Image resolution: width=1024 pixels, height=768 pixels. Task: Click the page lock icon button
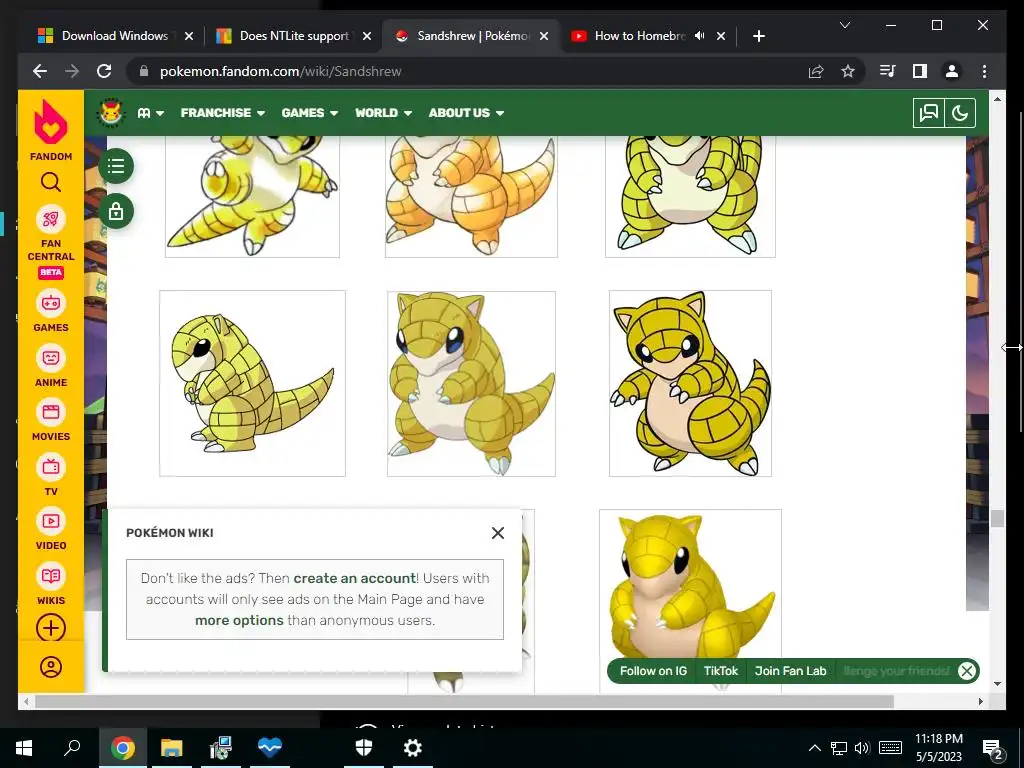pos(116,211)
